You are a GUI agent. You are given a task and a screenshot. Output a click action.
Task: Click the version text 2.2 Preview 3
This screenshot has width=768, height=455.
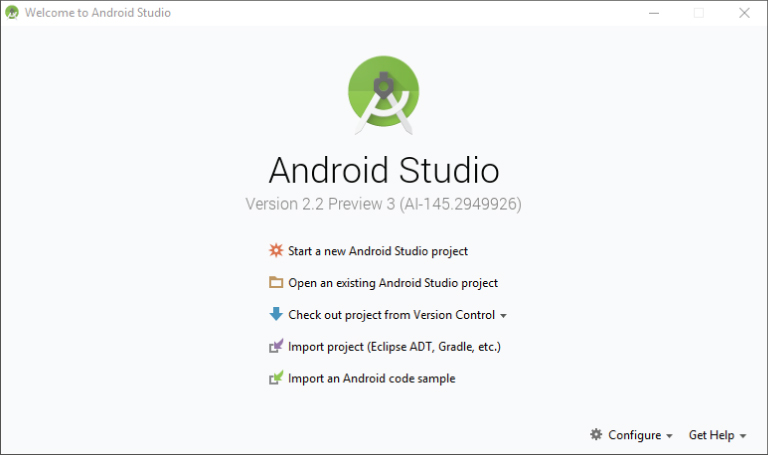(384, 204)
